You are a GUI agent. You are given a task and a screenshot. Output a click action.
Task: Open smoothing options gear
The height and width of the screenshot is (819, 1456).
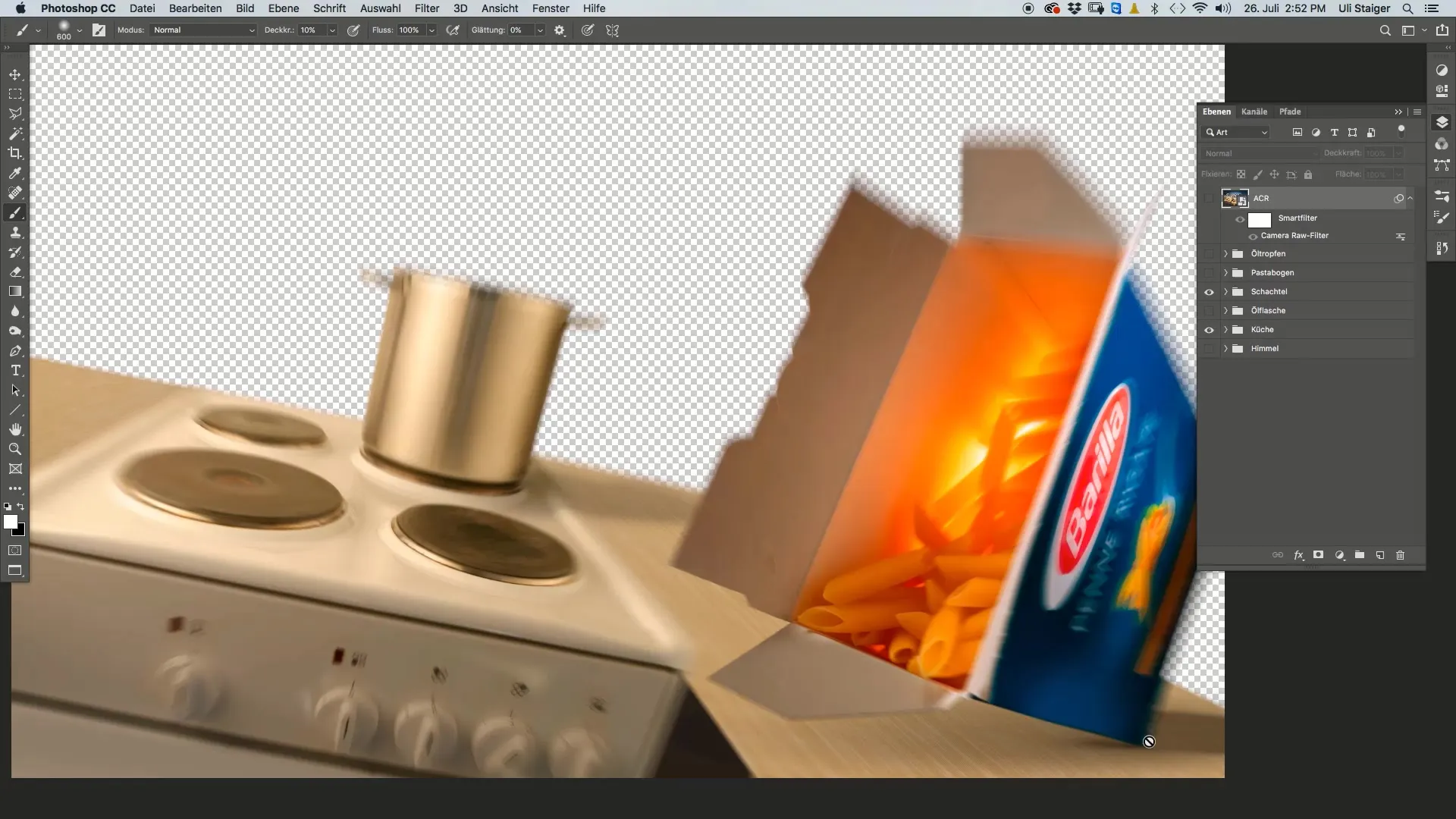[560, 30]
